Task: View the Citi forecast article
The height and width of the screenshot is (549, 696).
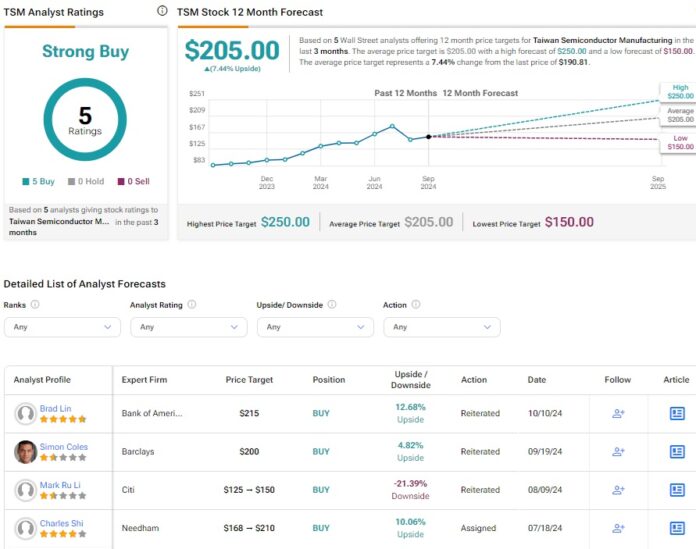Action: click(677, 490)
